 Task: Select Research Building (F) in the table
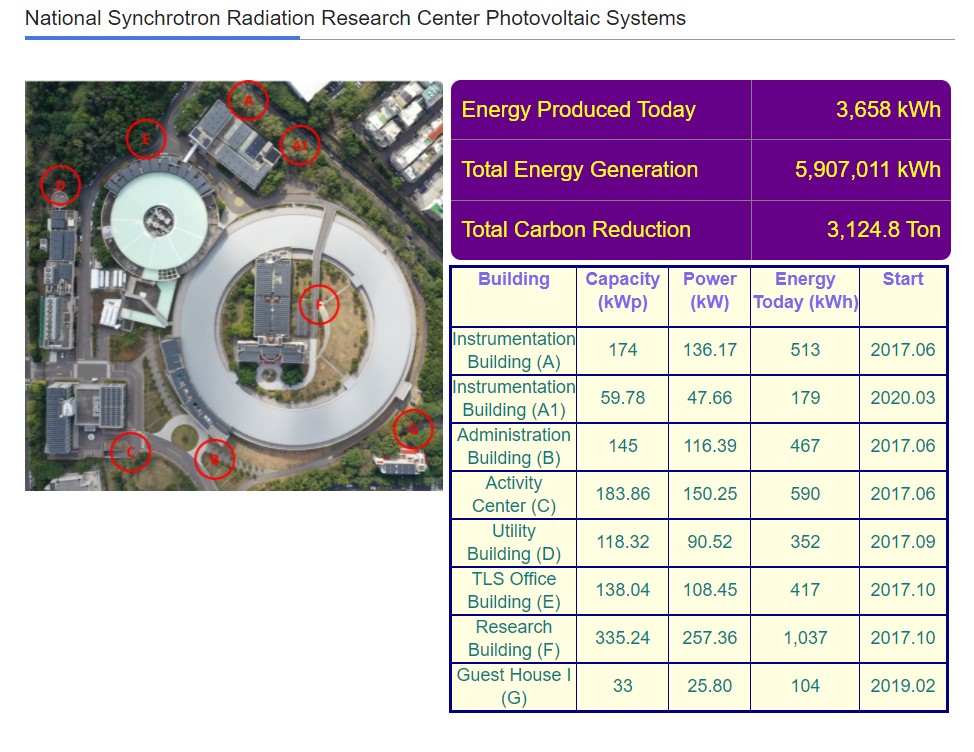pos(513,638)
